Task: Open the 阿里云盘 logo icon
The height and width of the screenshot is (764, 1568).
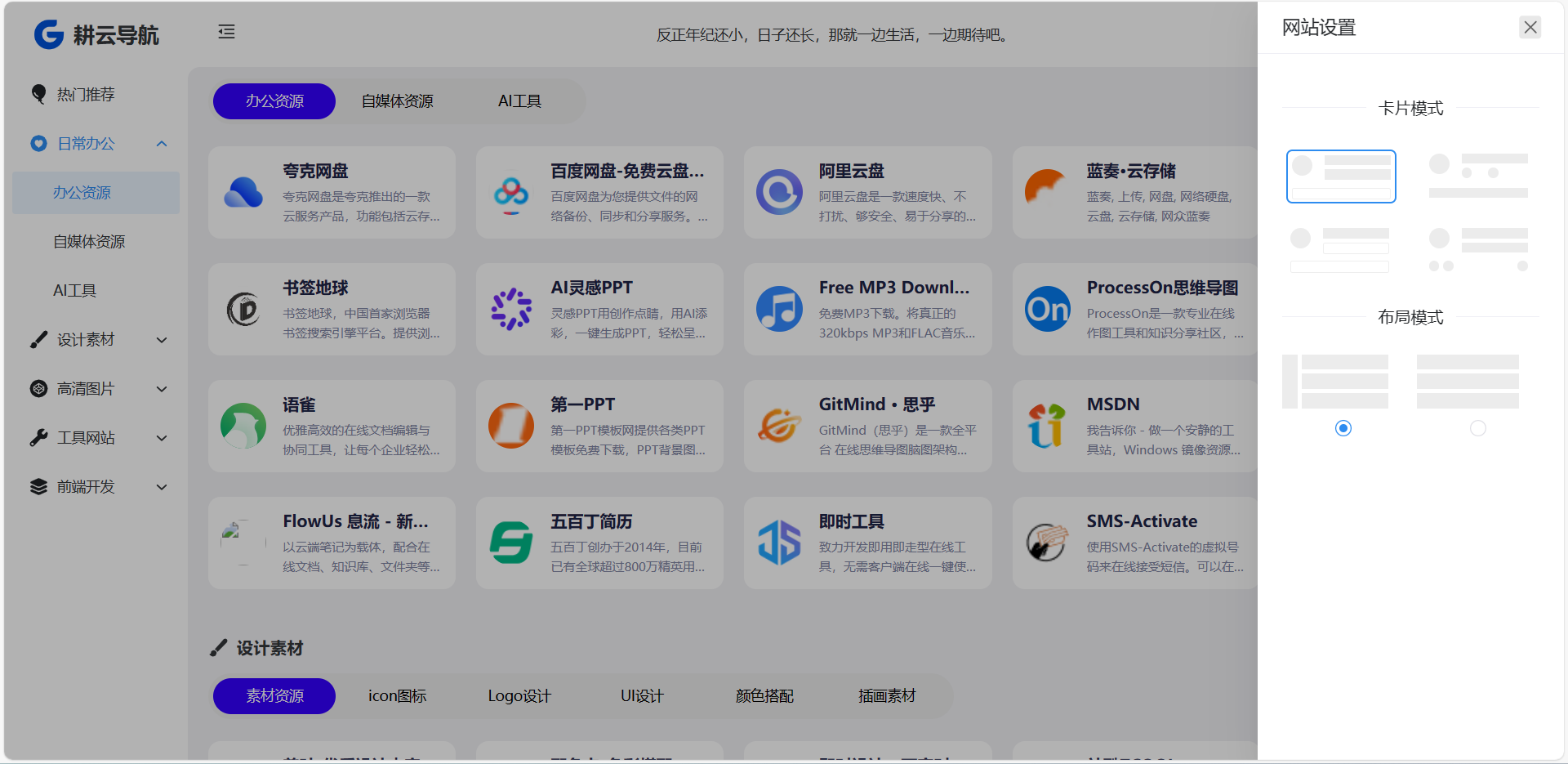Action: click(779, 193)
